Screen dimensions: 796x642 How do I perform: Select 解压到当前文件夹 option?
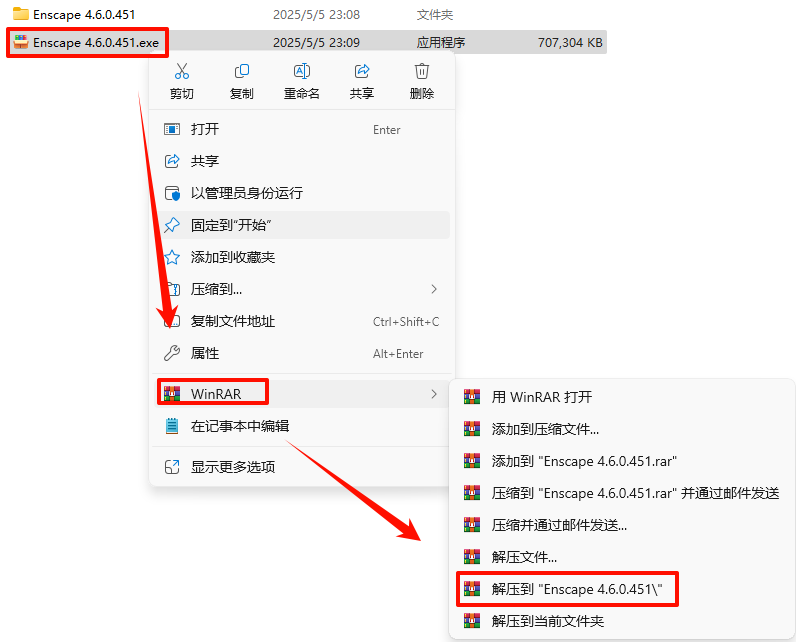622,621
